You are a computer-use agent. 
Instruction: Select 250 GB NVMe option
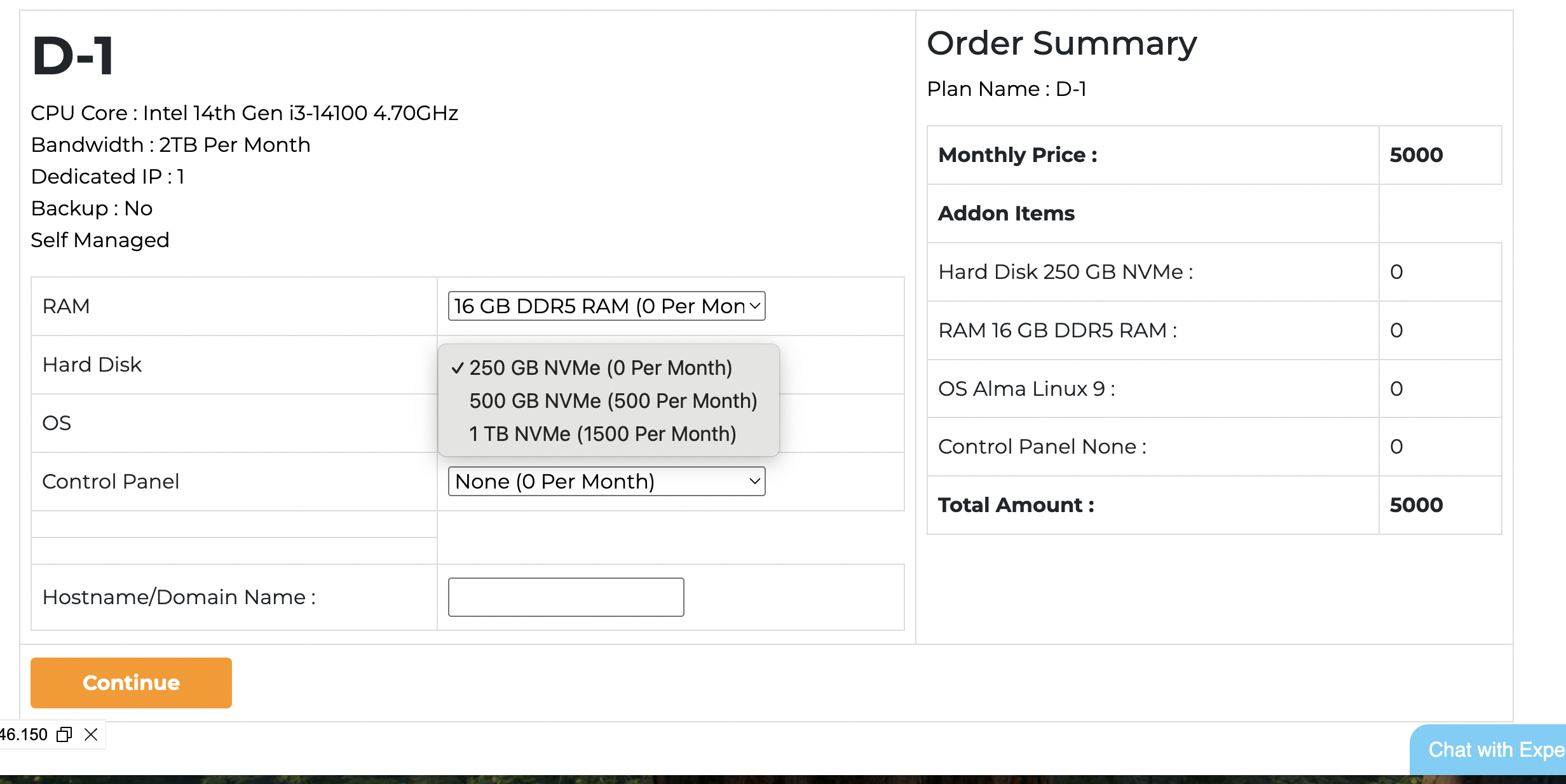point(601,368)
